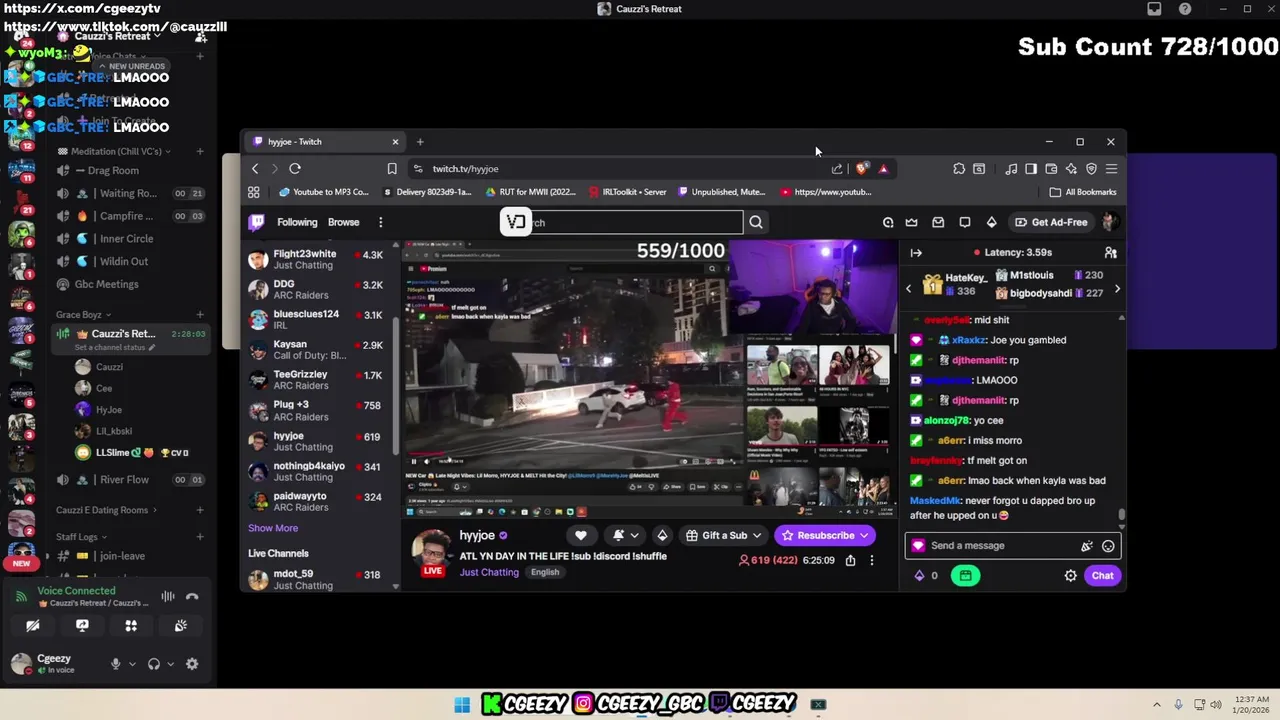This screenshot has height=720, width=1280.
Task: Open Discord user settings gear
Action: (192, 663)
